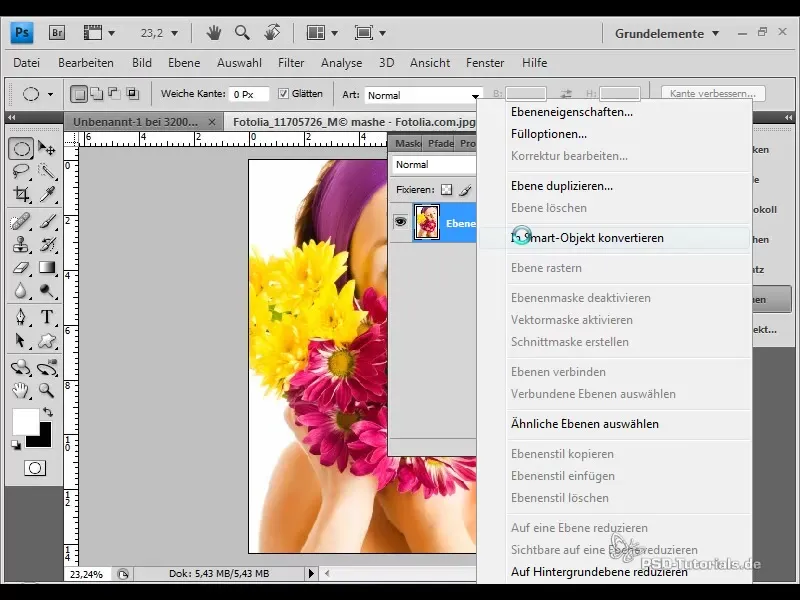Select the Eraser tool
The image size is (800, 600).
coord(21,267)
